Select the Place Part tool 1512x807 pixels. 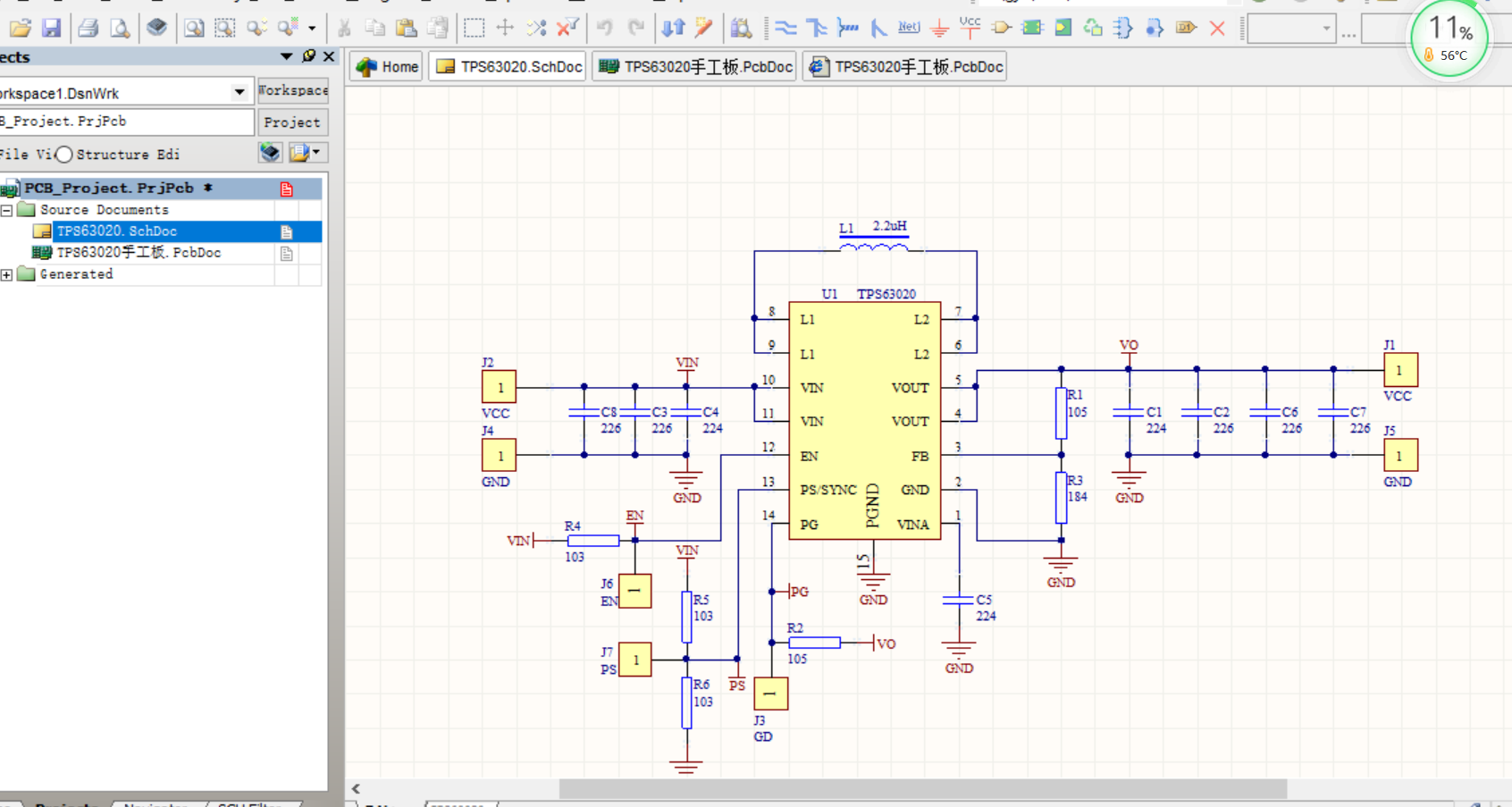(1001, 28)
